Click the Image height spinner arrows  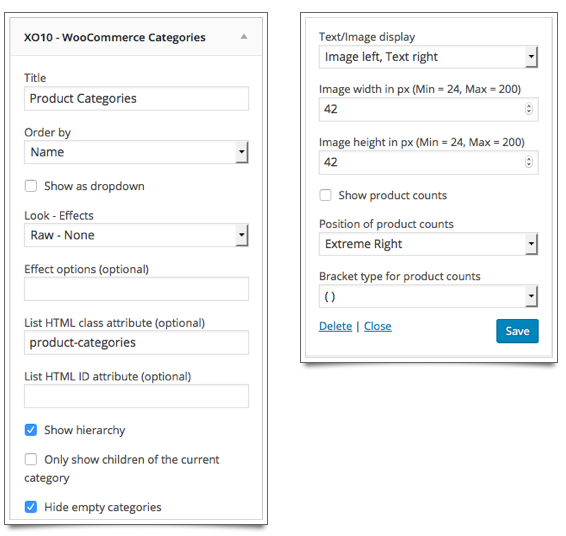[x=529, y=162]
